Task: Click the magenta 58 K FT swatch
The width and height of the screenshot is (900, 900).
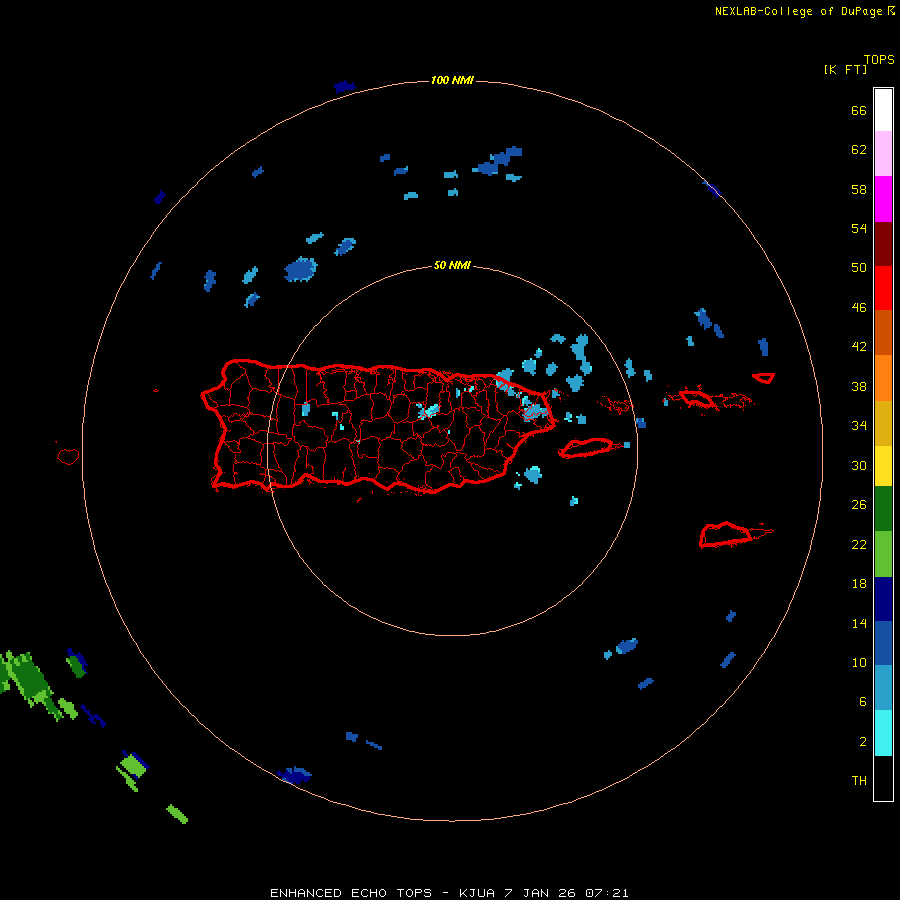Action: pyautogui.click(x=883, y=199)
